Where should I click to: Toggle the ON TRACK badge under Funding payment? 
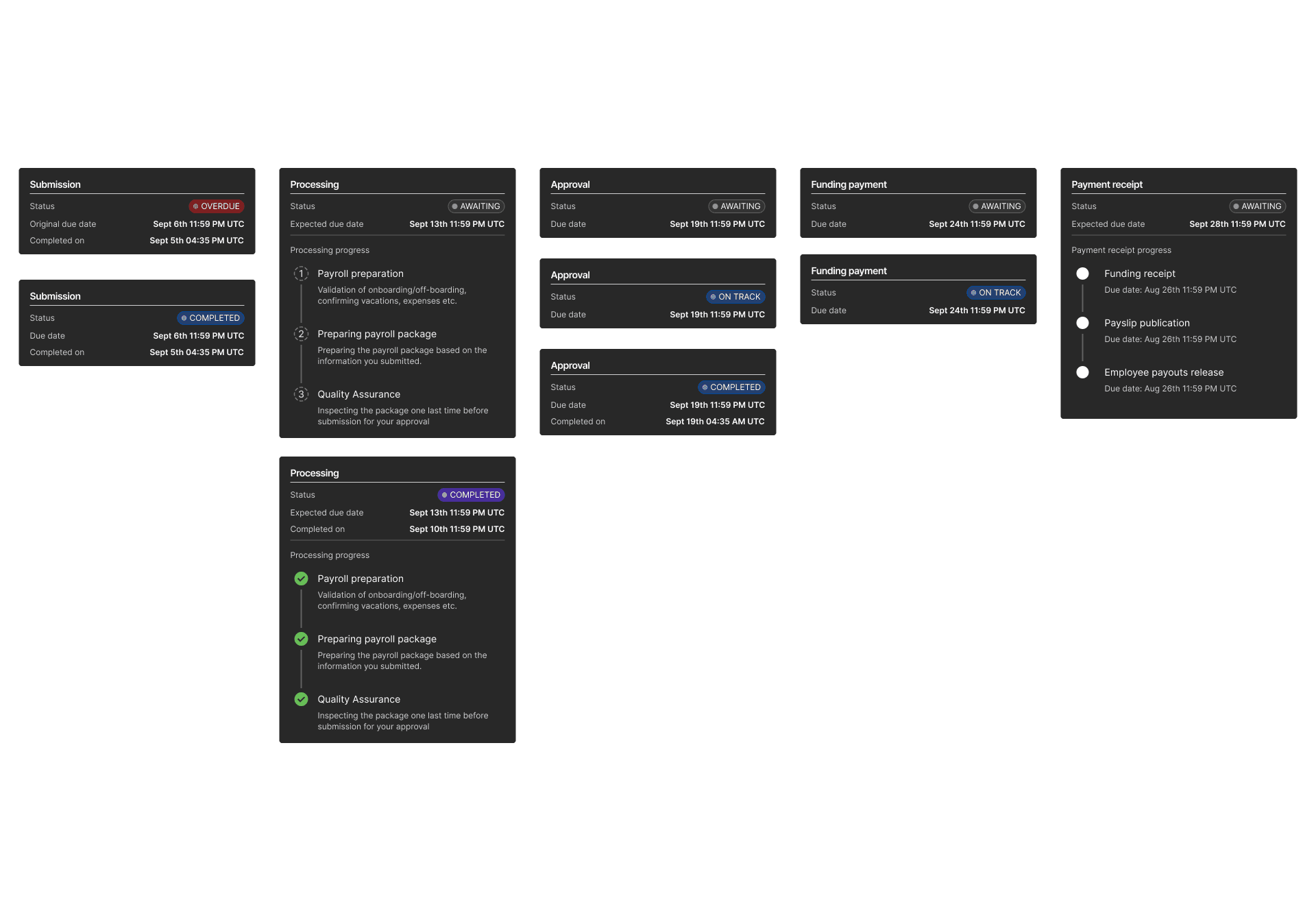click(x=996, y=293)
